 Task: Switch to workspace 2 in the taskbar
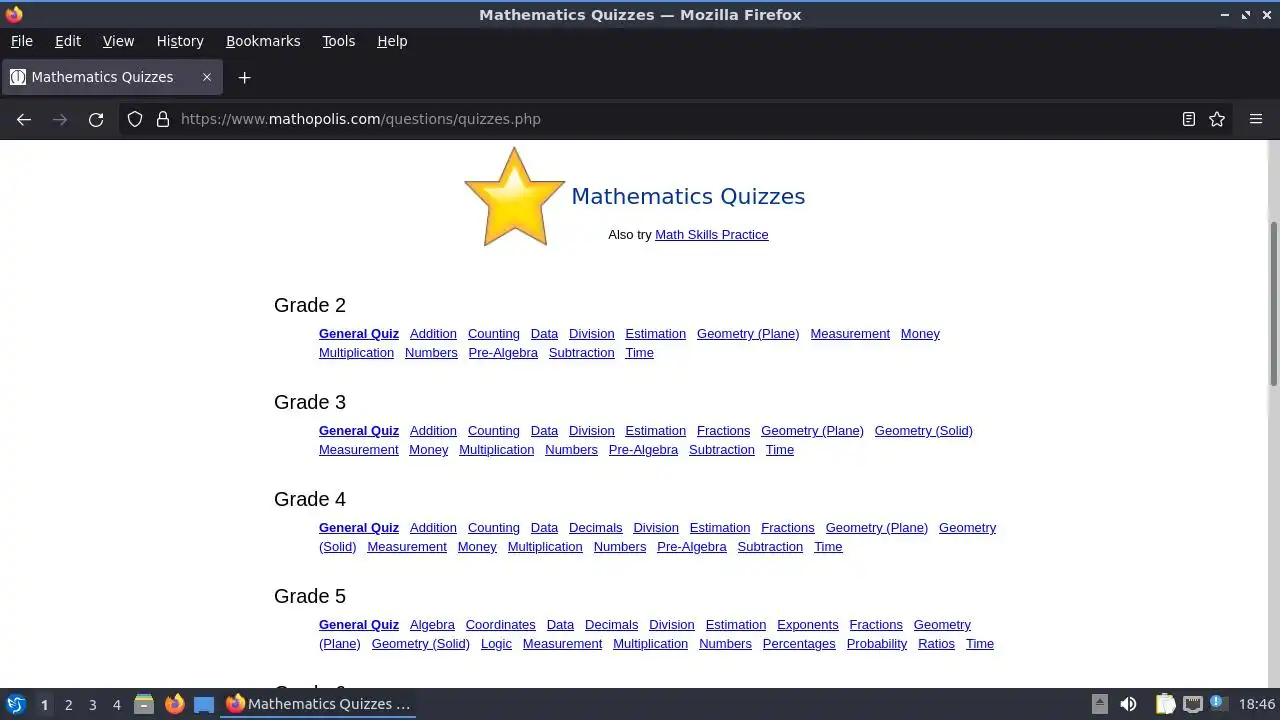[68, 704]
